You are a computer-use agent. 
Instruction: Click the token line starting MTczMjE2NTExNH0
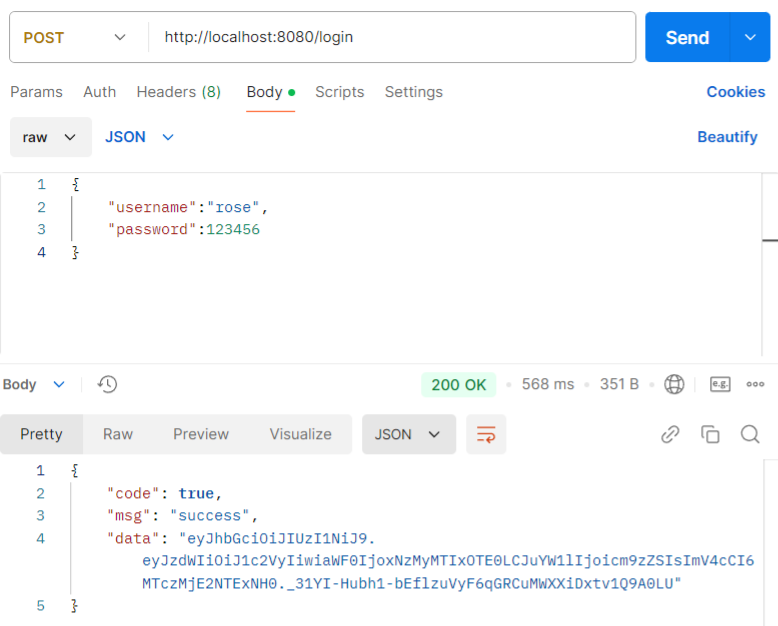click(x=412, y=584)
